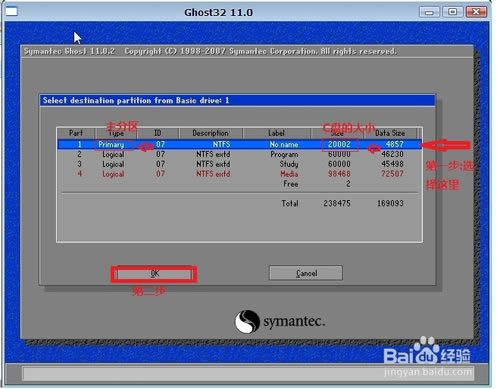Click the Data Size column header

coord(390,133)
